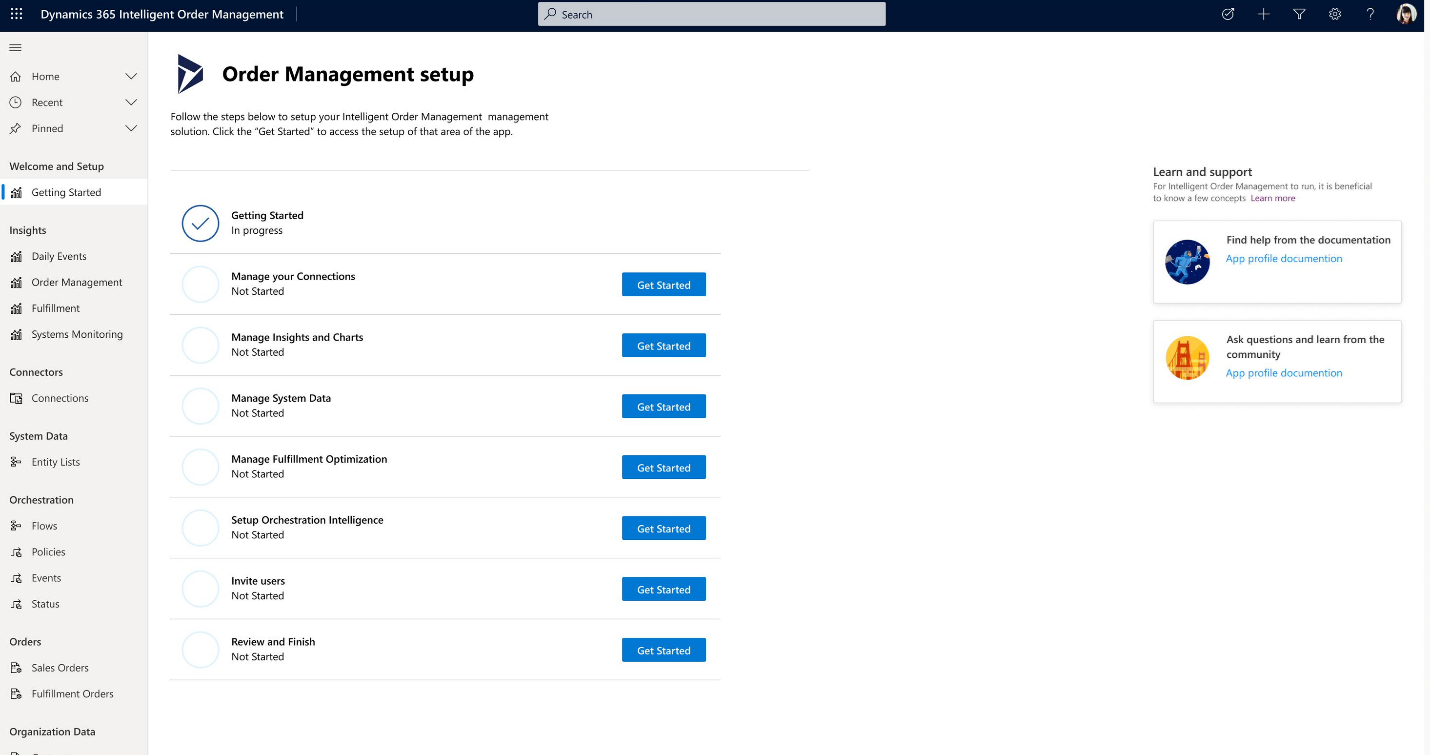1430x755 pixels.
Task: Open the Daily Events insights page
Action: (x=57, y=256)
